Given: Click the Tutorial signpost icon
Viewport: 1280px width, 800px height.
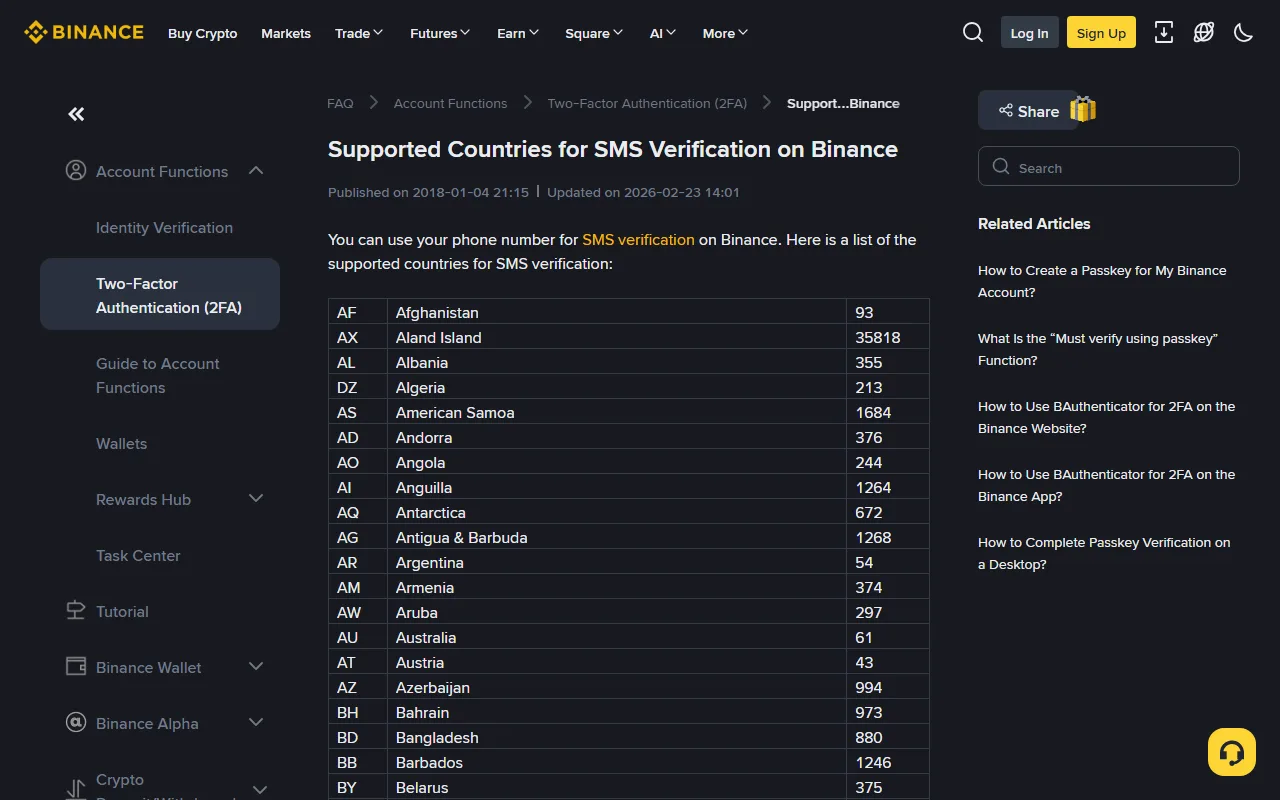Looking at the screenshot, I should (76, 611).
